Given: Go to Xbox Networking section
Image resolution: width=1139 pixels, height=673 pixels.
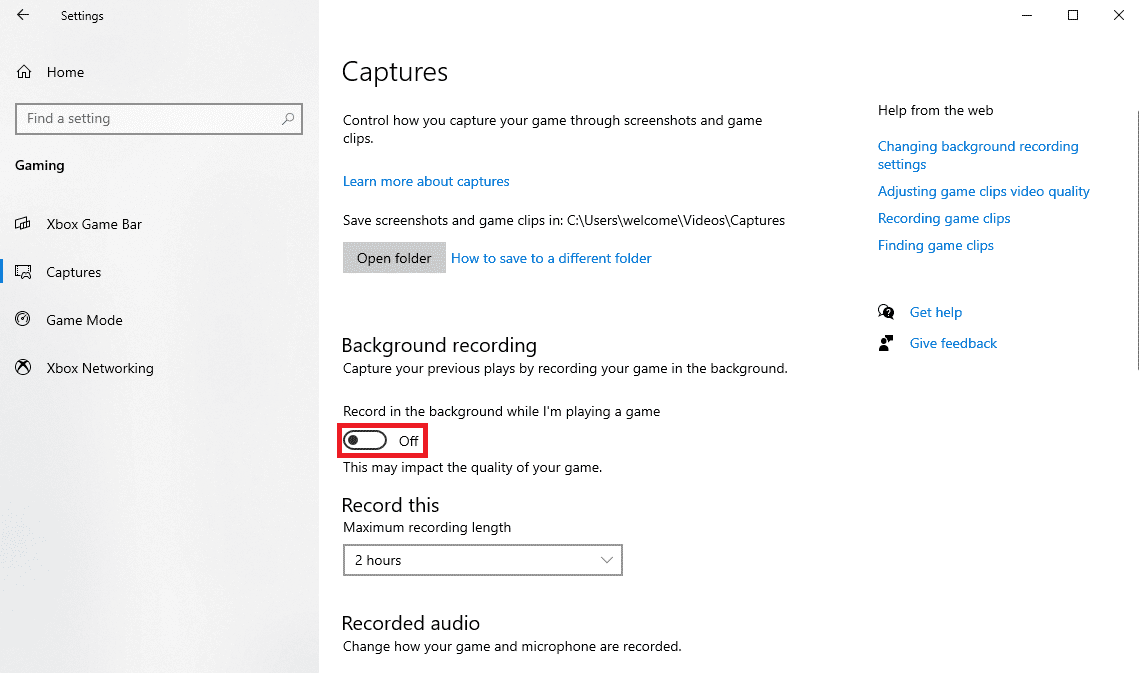Looking at the screenshot, I should 100,368.
